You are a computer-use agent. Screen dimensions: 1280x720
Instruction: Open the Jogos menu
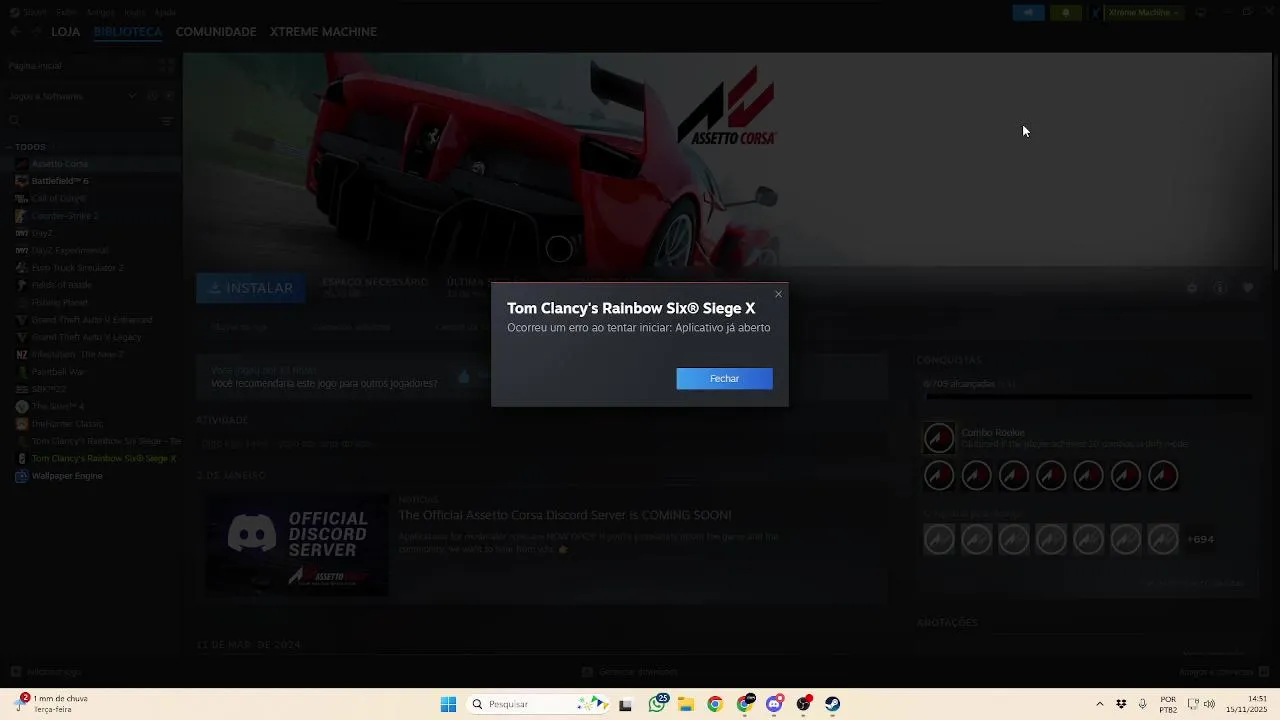(134, 12)
